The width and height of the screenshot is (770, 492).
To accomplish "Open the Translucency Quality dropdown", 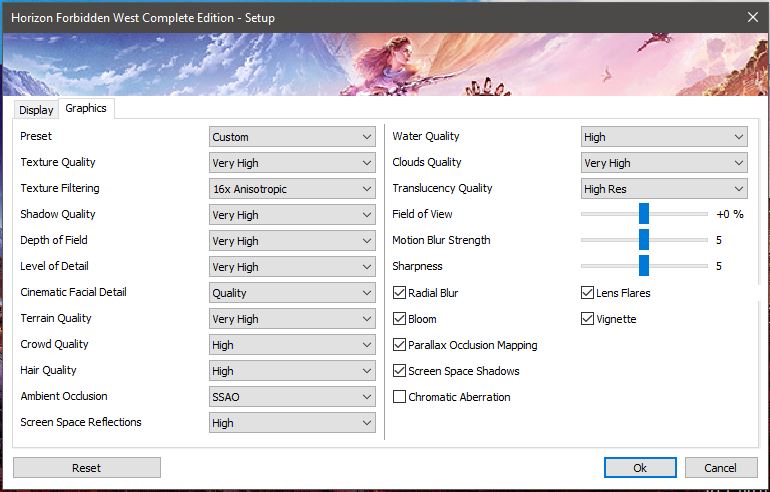I will coord(664,189).
